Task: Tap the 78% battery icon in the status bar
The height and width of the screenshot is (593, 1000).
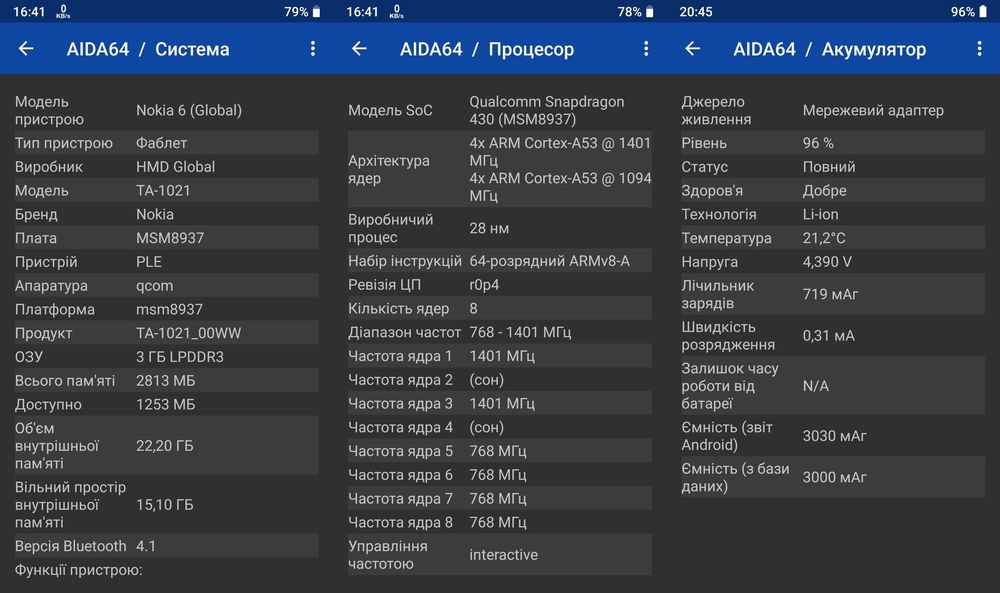Action: (x=650, y=11)
